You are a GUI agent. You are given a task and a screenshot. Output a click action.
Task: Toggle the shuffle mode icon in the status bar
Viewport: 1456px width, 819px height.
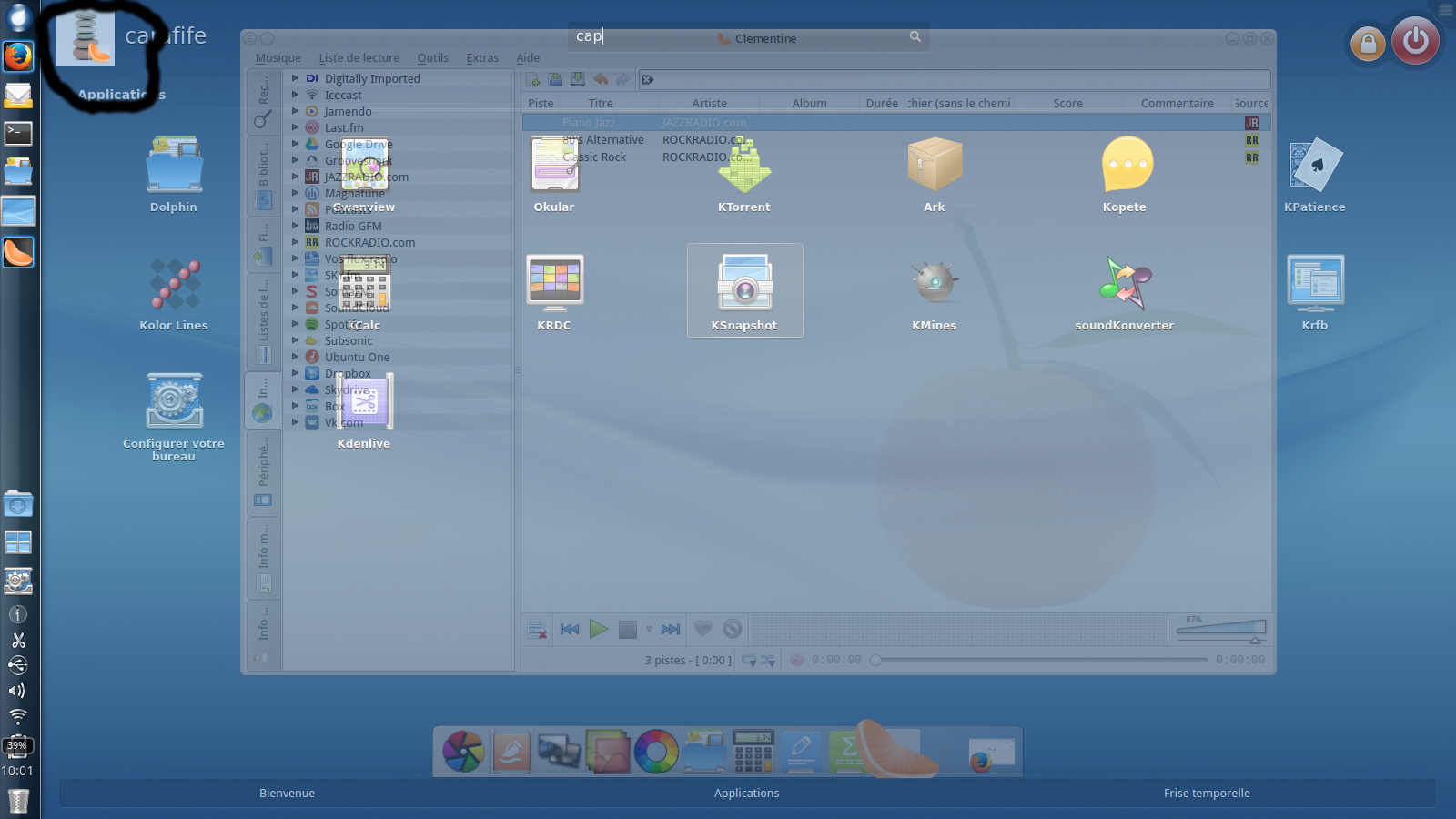click(768, 661)
